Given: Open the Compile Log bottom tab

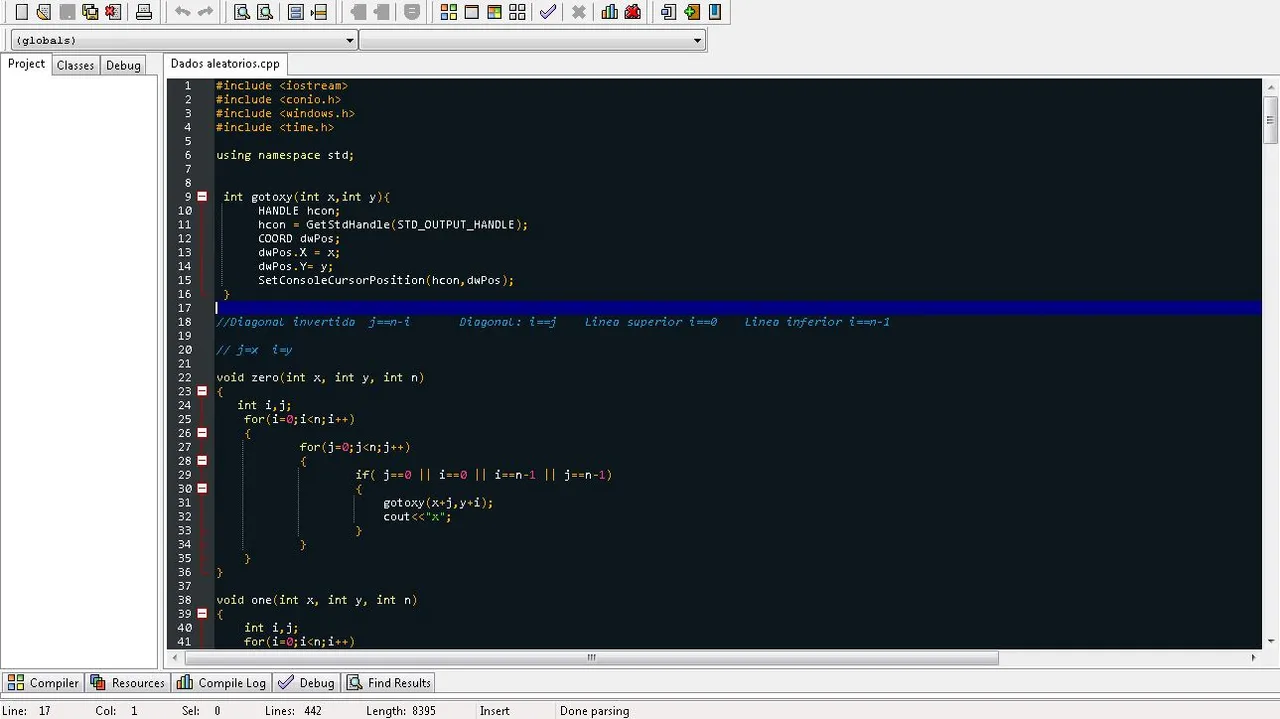Looking at the screenshot, I should click(222, 683).
